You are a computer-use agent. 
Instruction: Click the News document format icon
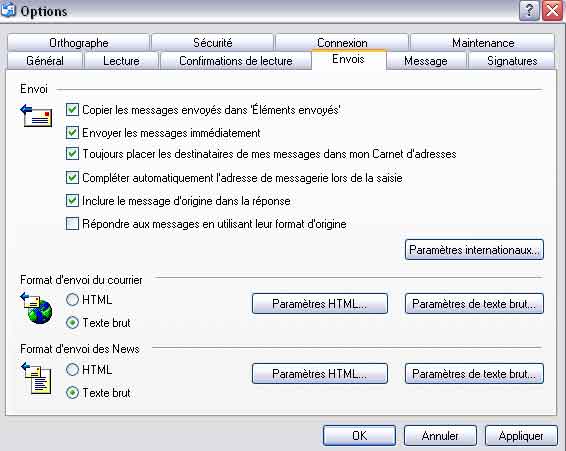coord(36,378)
